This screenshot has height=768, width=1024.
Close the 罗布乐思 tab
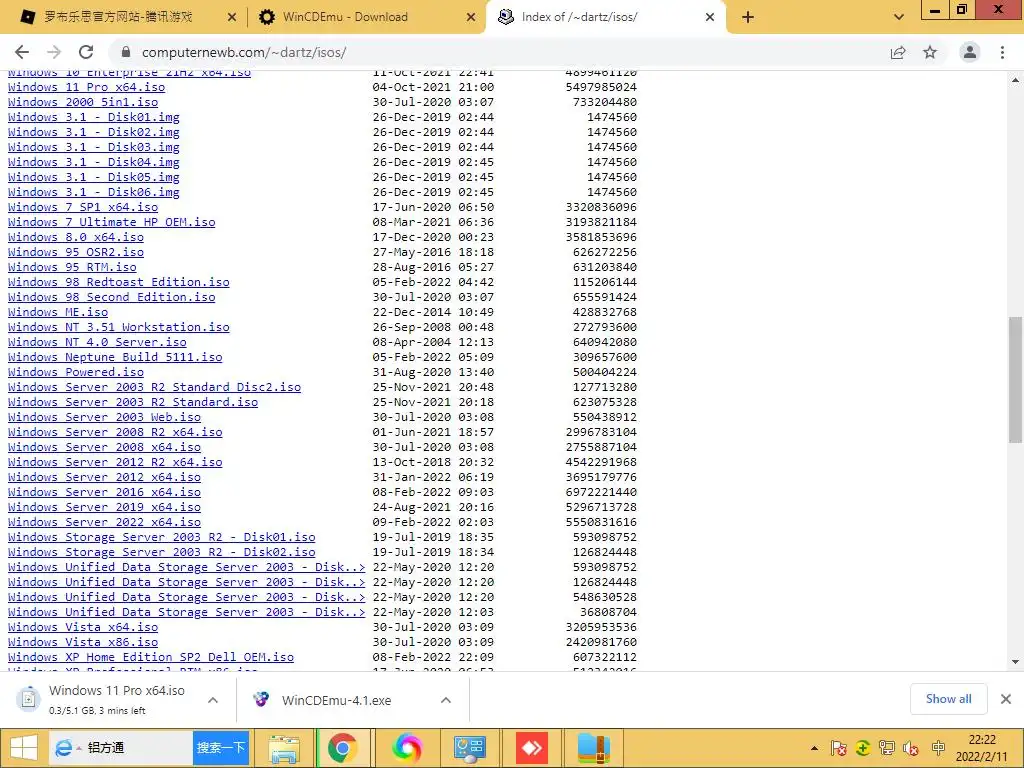[x=232, y=18]
